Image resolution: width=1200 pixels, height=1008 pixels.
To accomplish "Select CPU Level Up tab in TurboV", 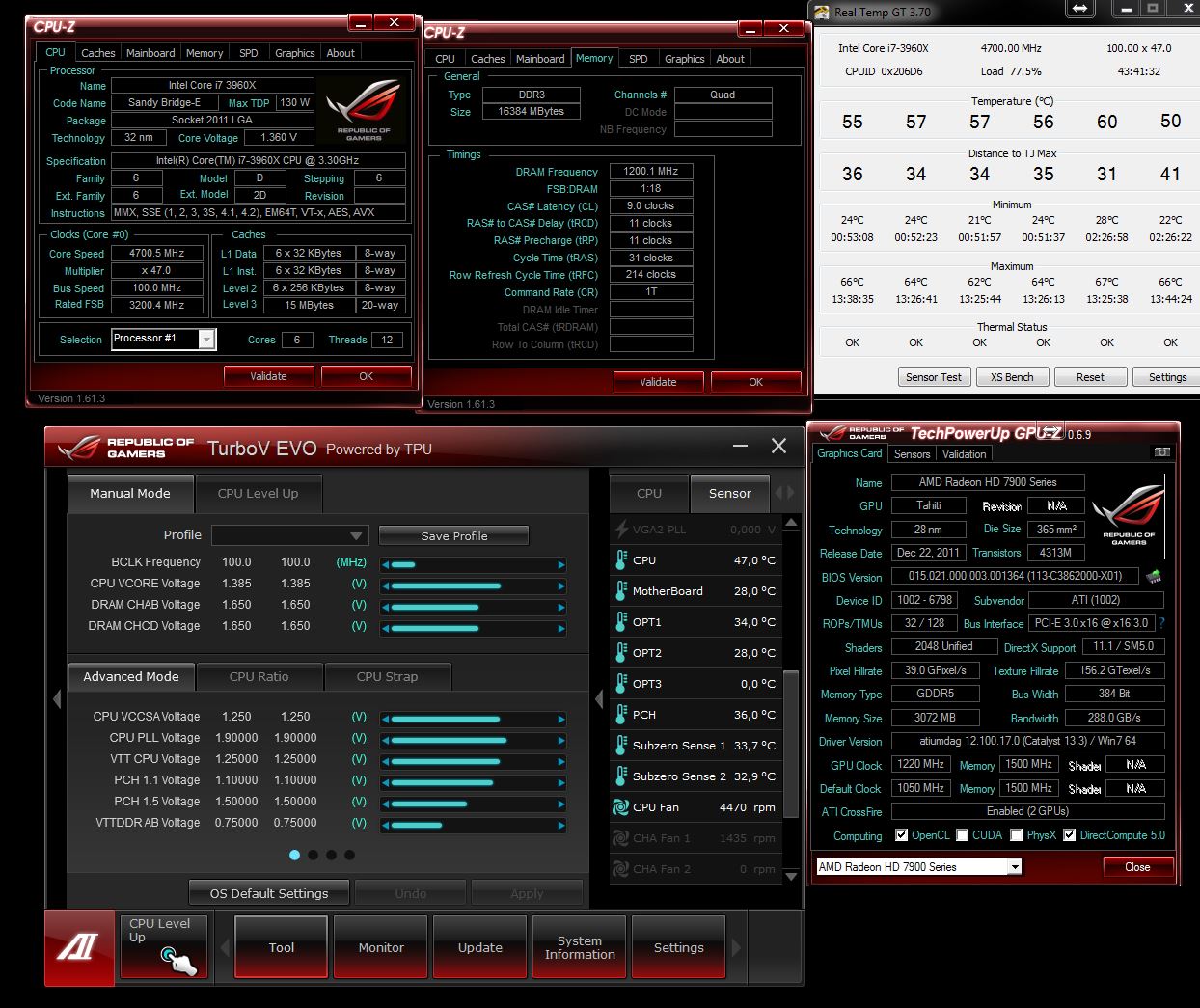I will click(x=258, y=494).
